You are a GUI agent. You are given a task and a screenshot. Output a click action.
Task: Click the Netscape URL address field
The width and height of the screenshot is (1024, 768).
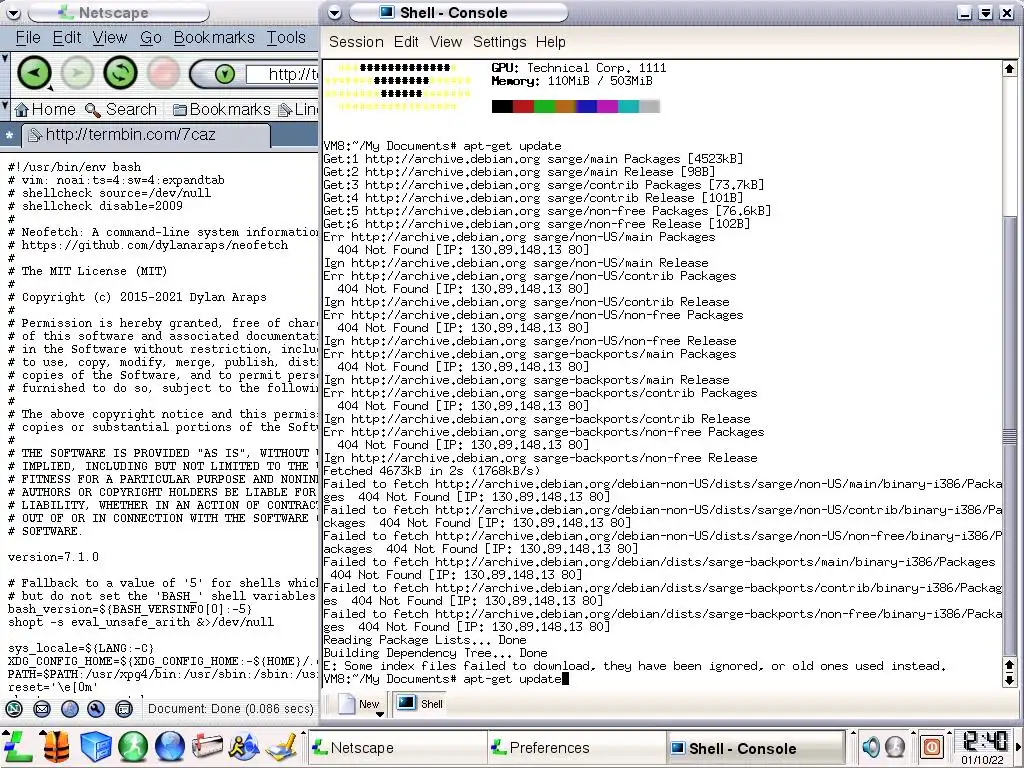point(282,74)
